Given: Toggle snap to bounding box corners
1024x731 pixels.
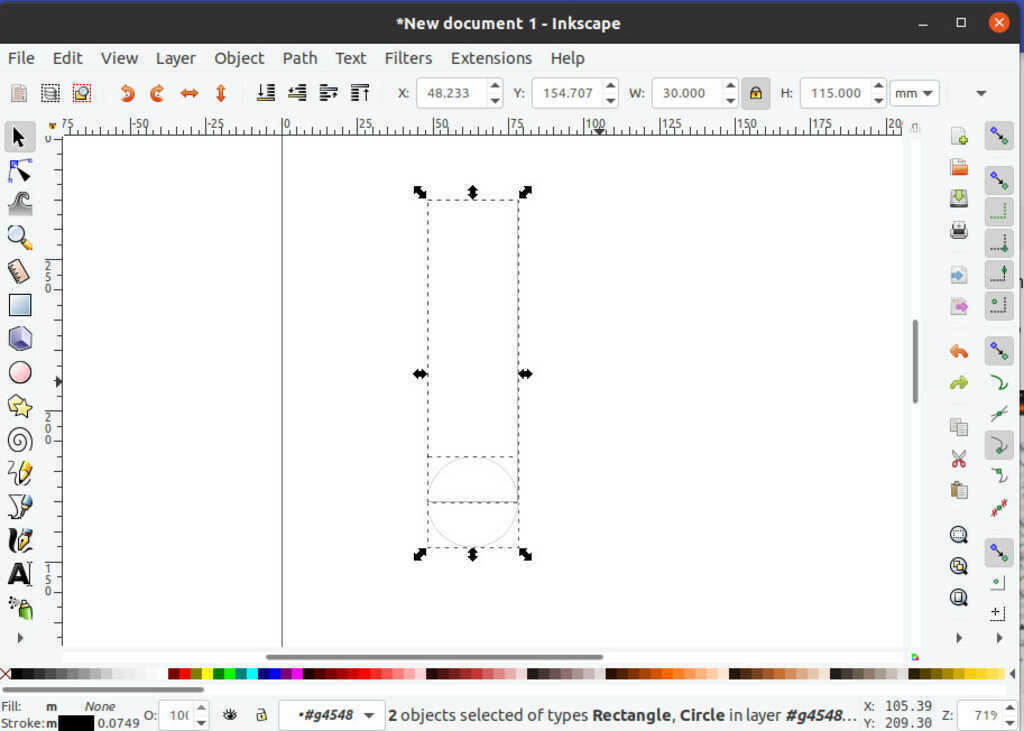Looking at the screenshot, I should (x=999, y=243).
